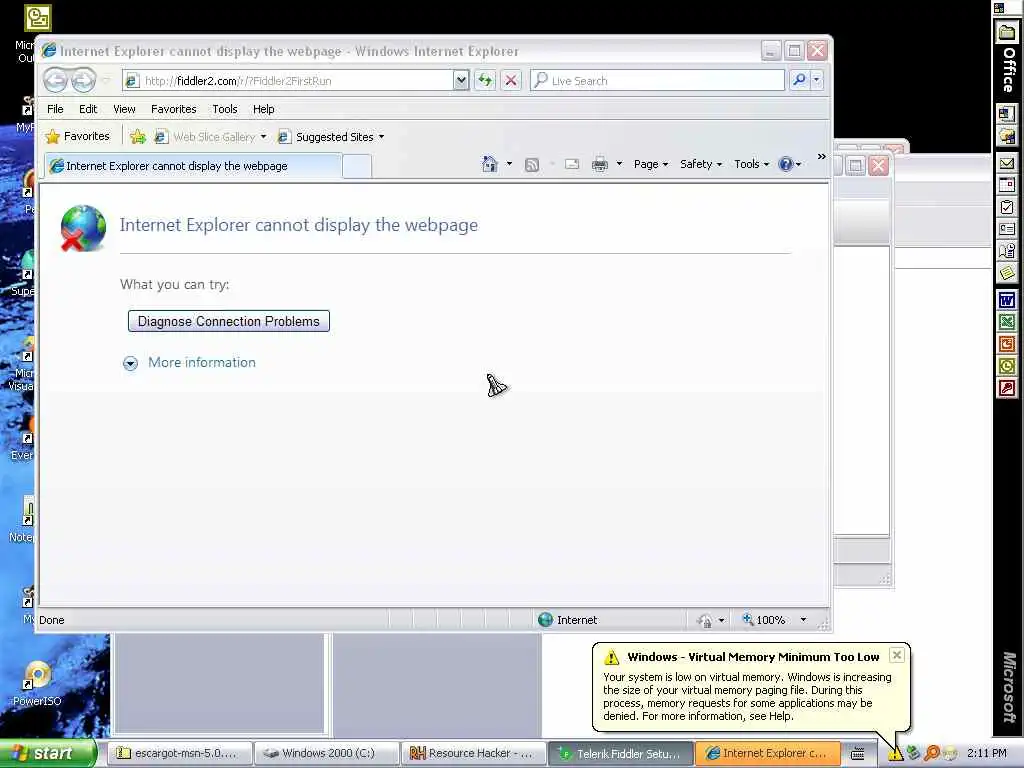Image resolution: width=1024 pixels, height=768 pixels.
Task: Launch Word from the Office shortcut bar
Action: 1006,300
